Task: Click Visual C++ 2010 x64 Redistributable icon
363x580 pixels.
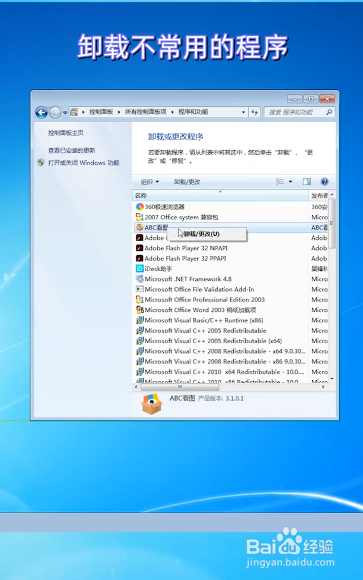Action: 140,372
